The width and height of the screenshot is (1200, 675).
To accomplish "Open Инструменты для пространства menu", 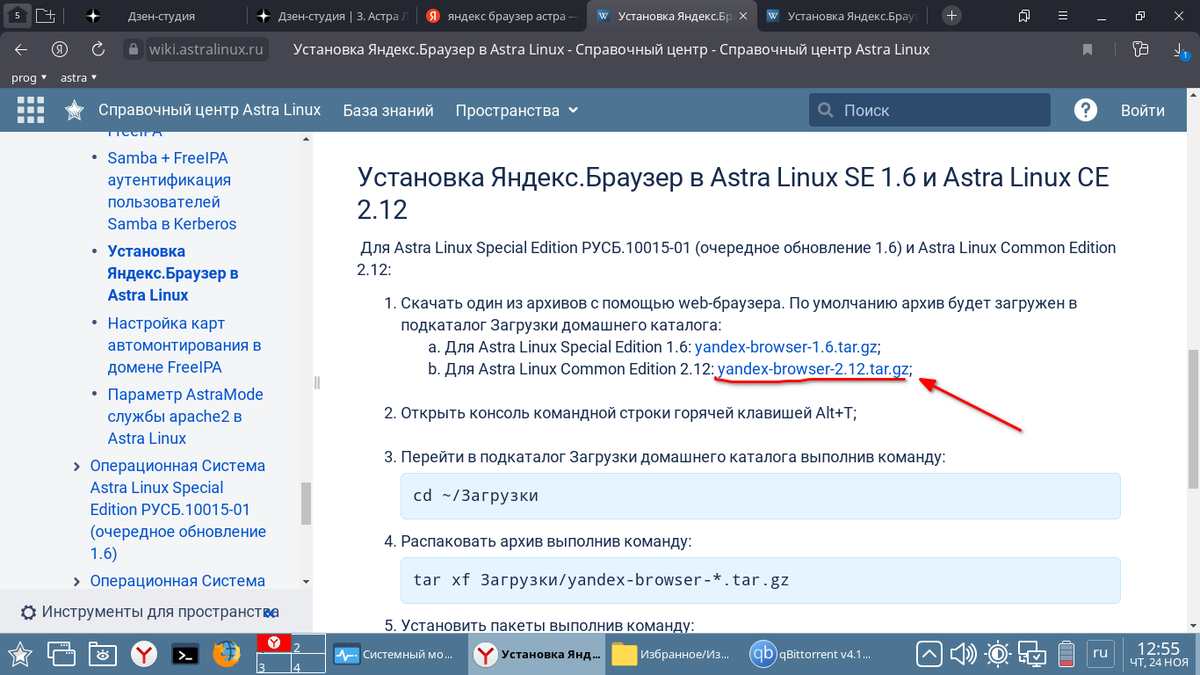I will pos(160,612).
